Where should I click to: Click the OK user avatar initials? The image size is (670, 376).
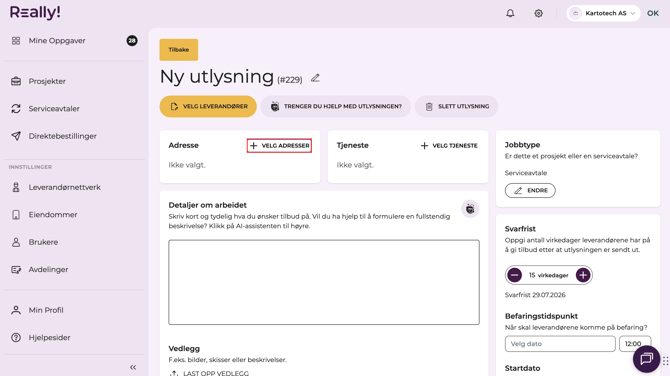(x=652, y=13)
